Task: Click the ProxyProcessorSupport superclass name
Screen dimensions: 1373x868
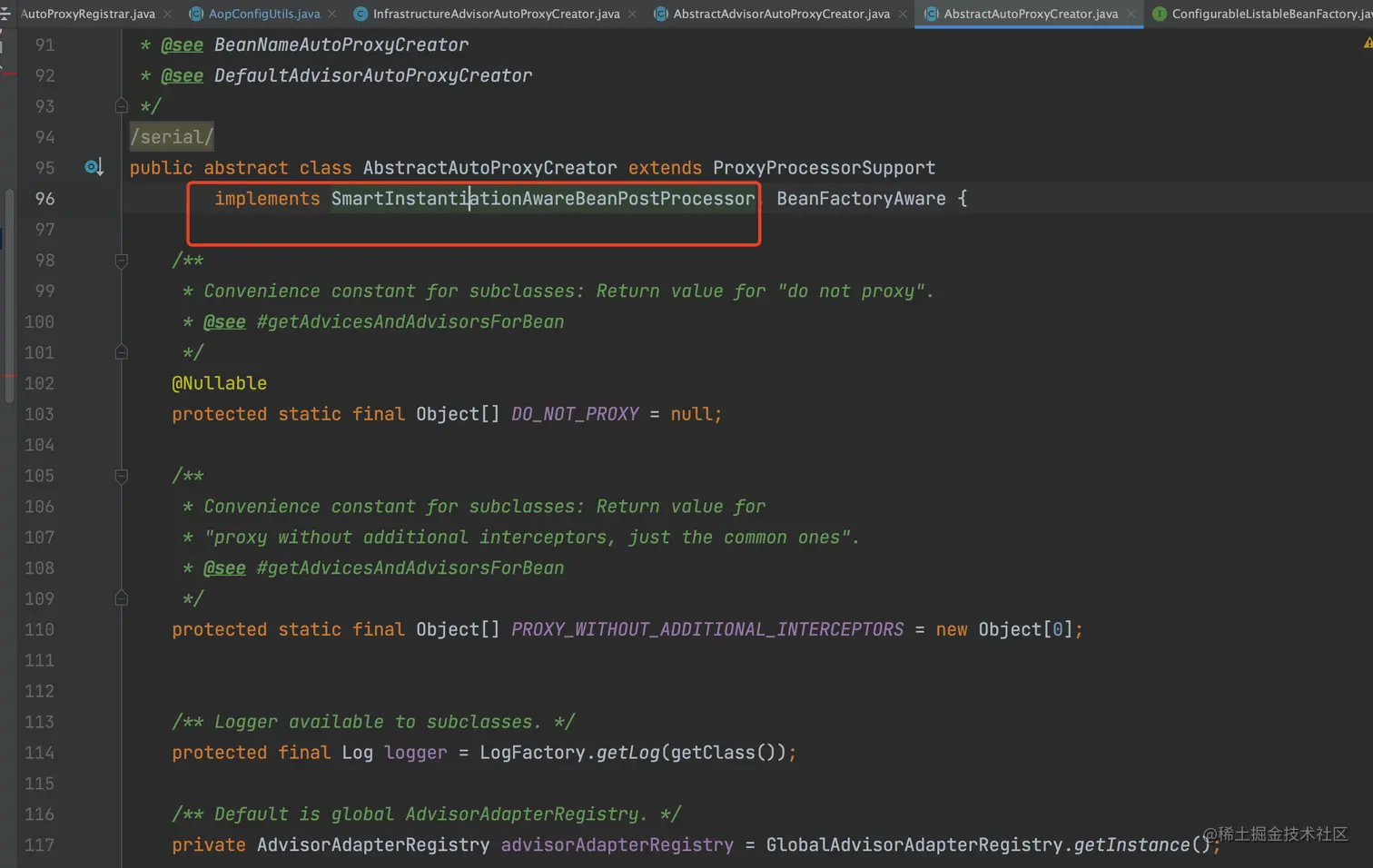Action: tap(825, 168)
